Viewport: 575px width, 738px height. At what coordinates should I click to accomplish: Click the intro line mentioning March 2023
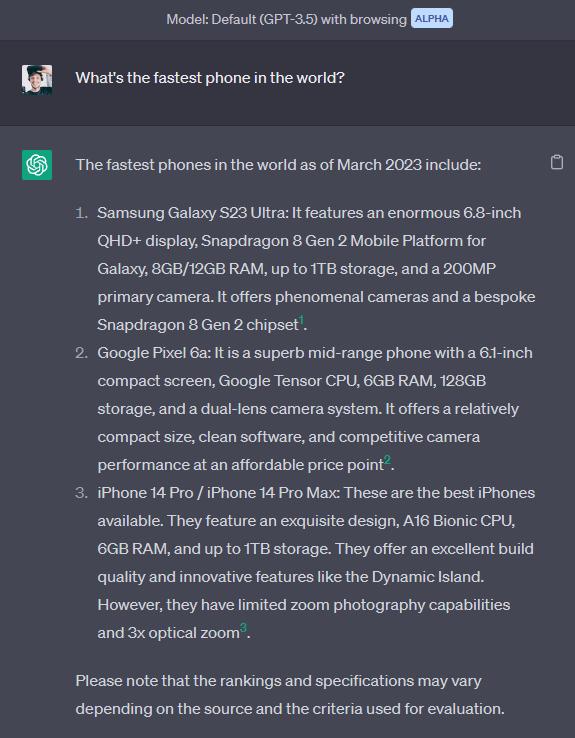[x=278, y=165]
